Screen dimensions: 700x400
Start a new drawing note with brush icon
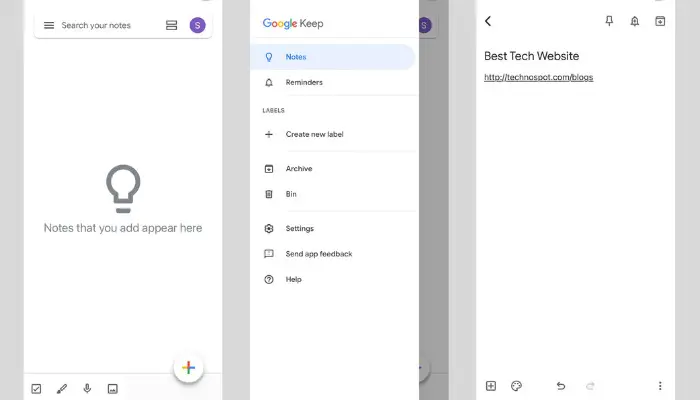(x=62, y=389)
